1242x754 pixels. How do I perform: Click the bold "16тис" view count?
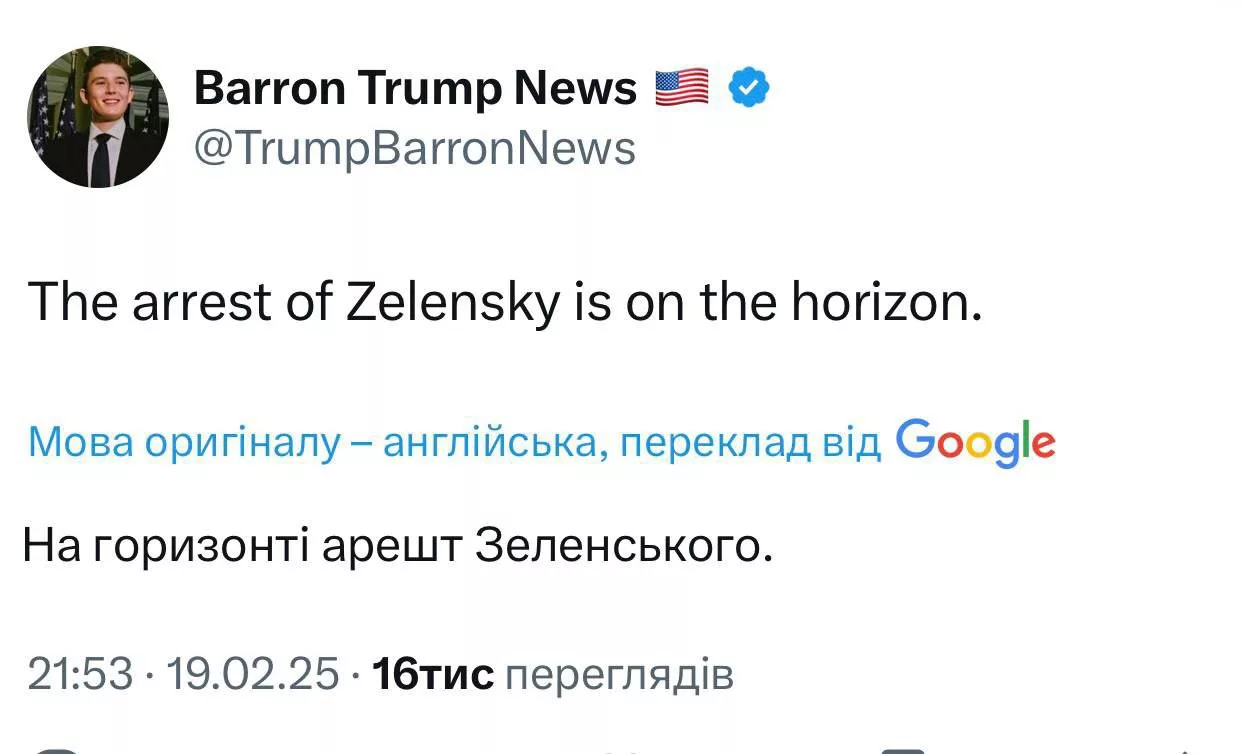coord(432,674)
